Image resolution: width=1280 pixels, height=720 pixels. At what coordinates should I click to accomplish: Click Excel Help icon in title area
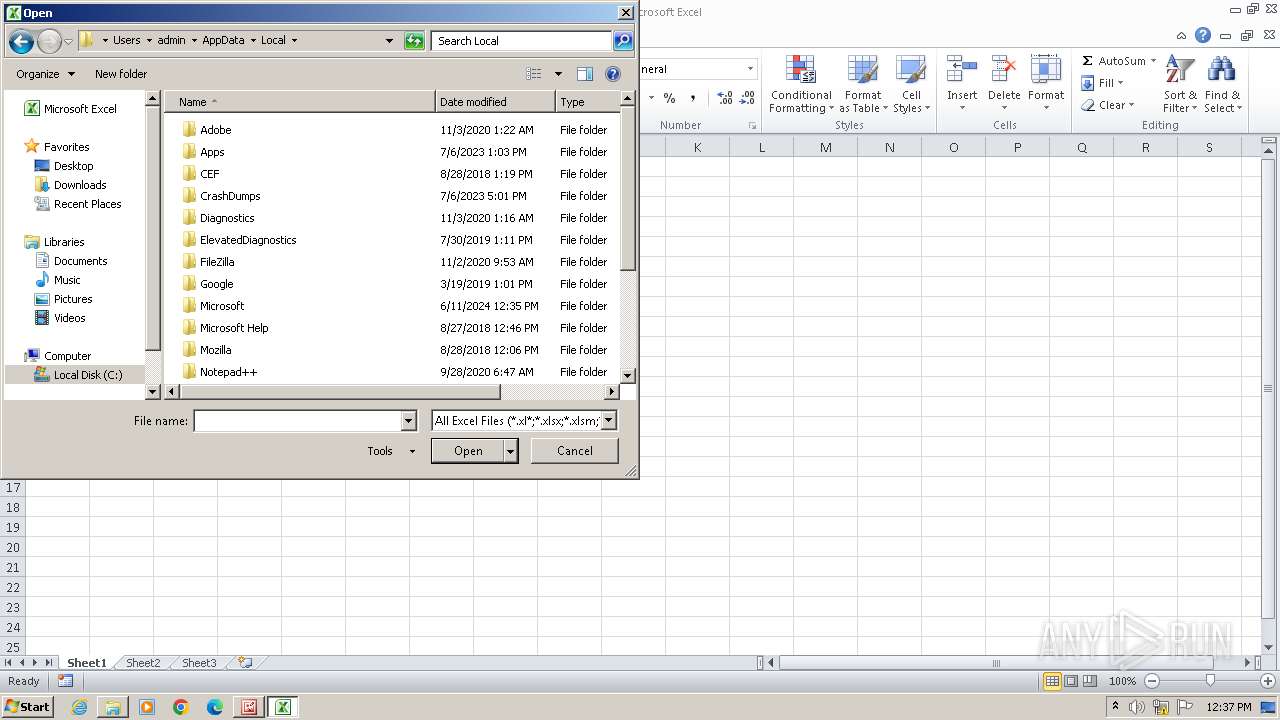(x=1203, y=35)
